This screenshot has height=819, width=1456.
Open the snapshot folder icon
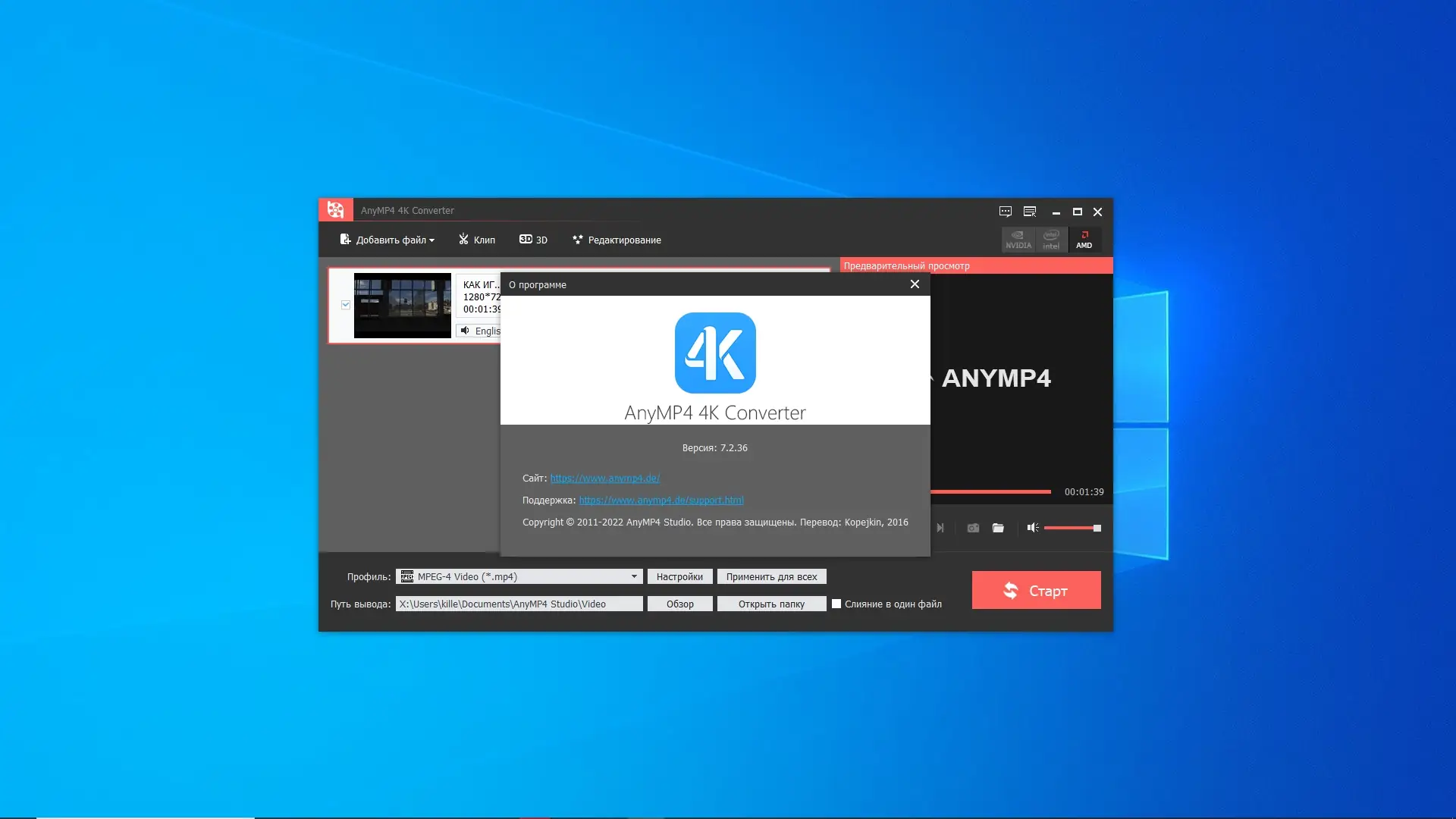[998, 528]
